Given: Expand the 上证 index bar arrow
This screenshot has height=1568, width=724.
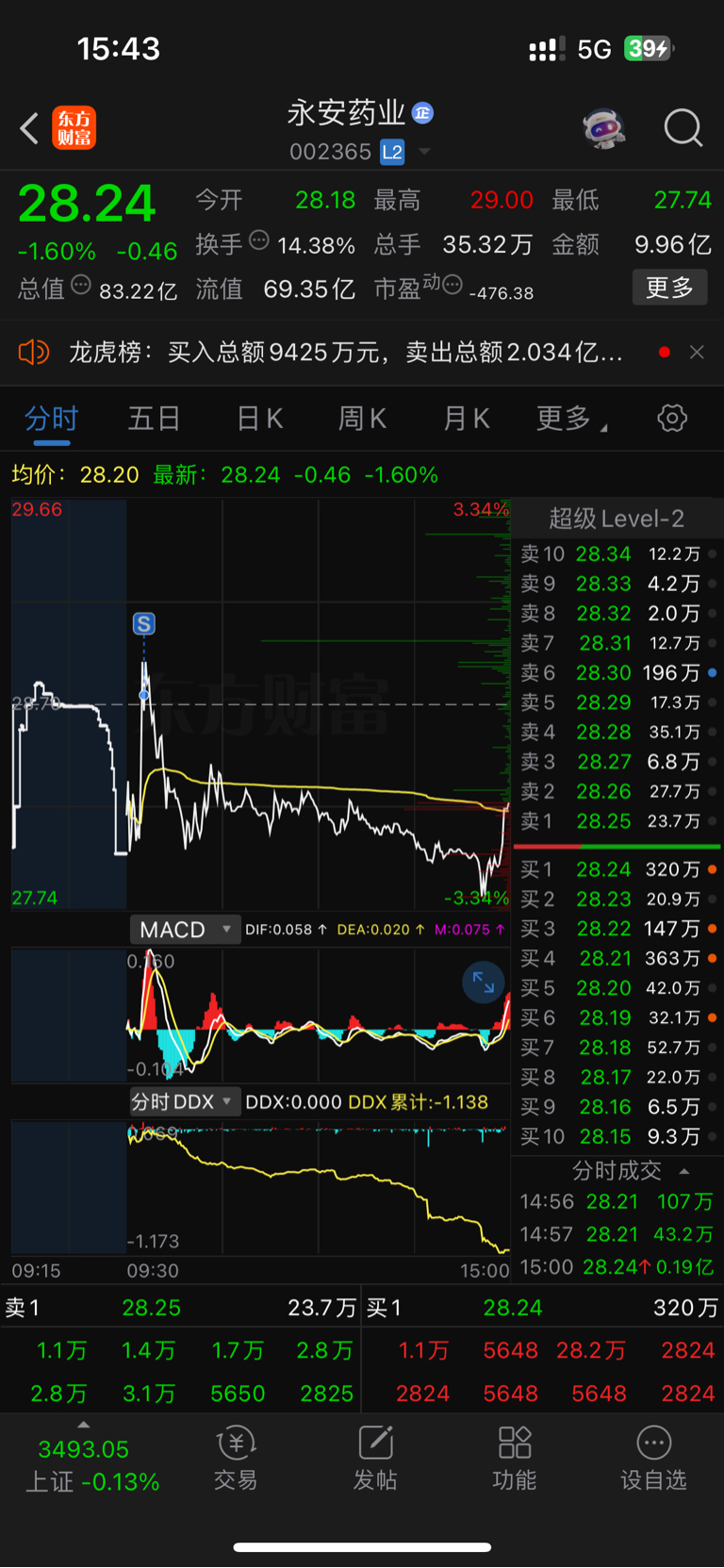Looking at the screenshot, I should point(83,1425).
